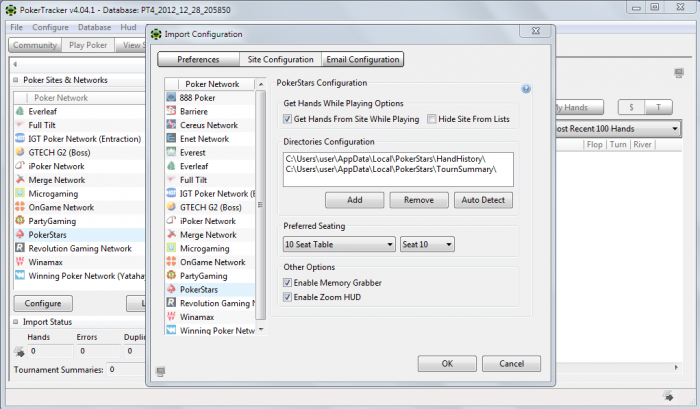
Task: Click the Enet Network icon
Action: click(x=171, y=138)
